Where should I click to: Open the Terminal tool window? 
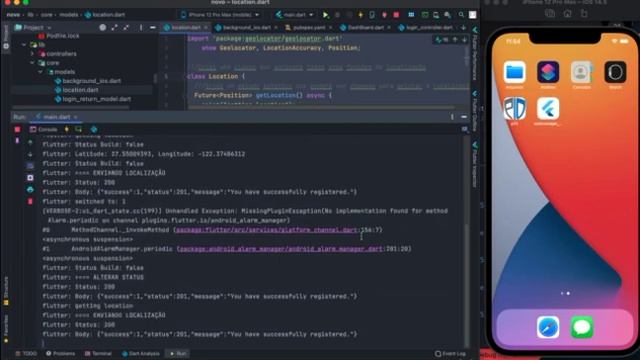(98, 353)
